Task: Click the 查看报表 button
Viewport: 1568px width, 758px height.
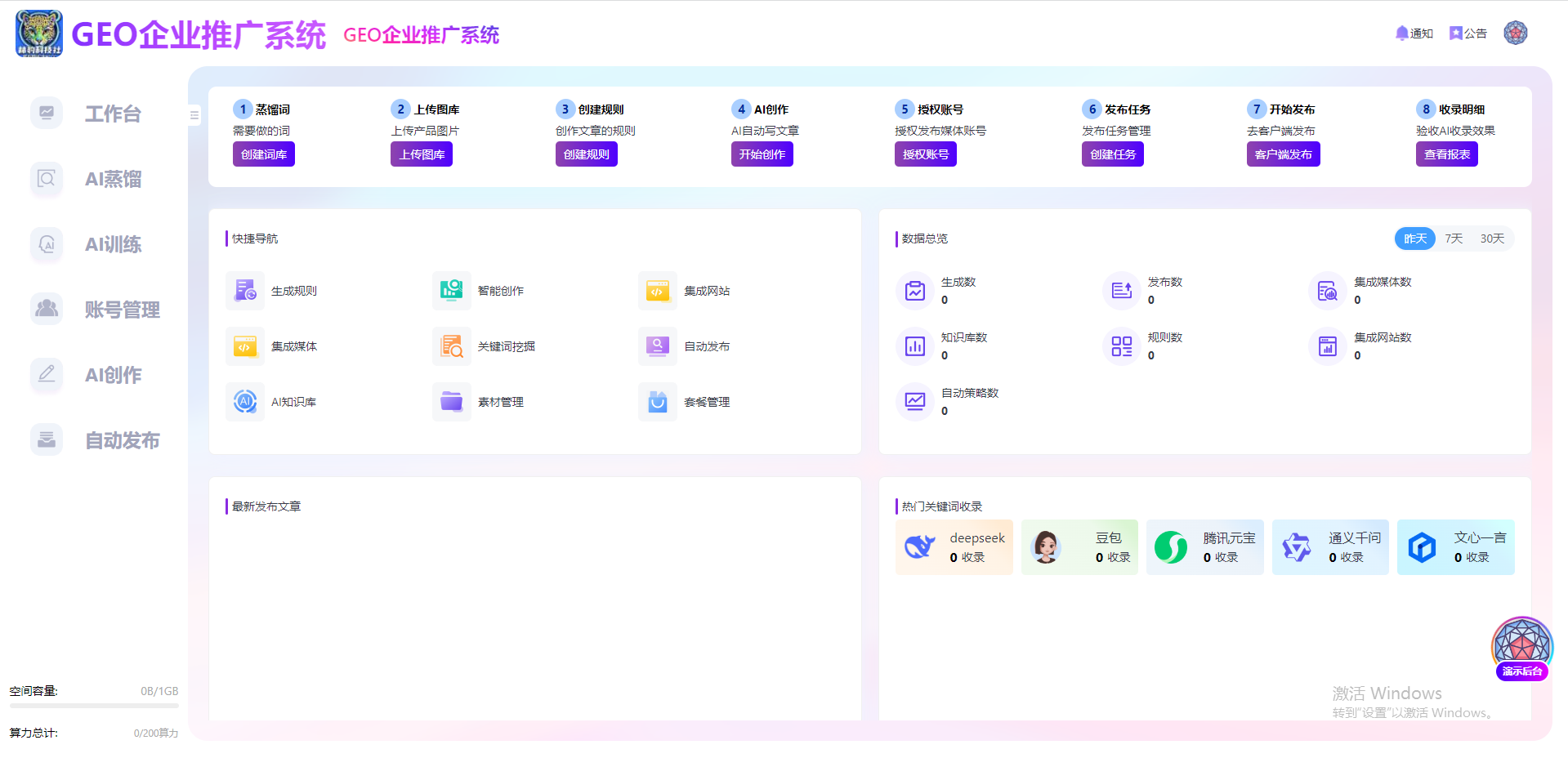Action: click(x=1446, y=154)
